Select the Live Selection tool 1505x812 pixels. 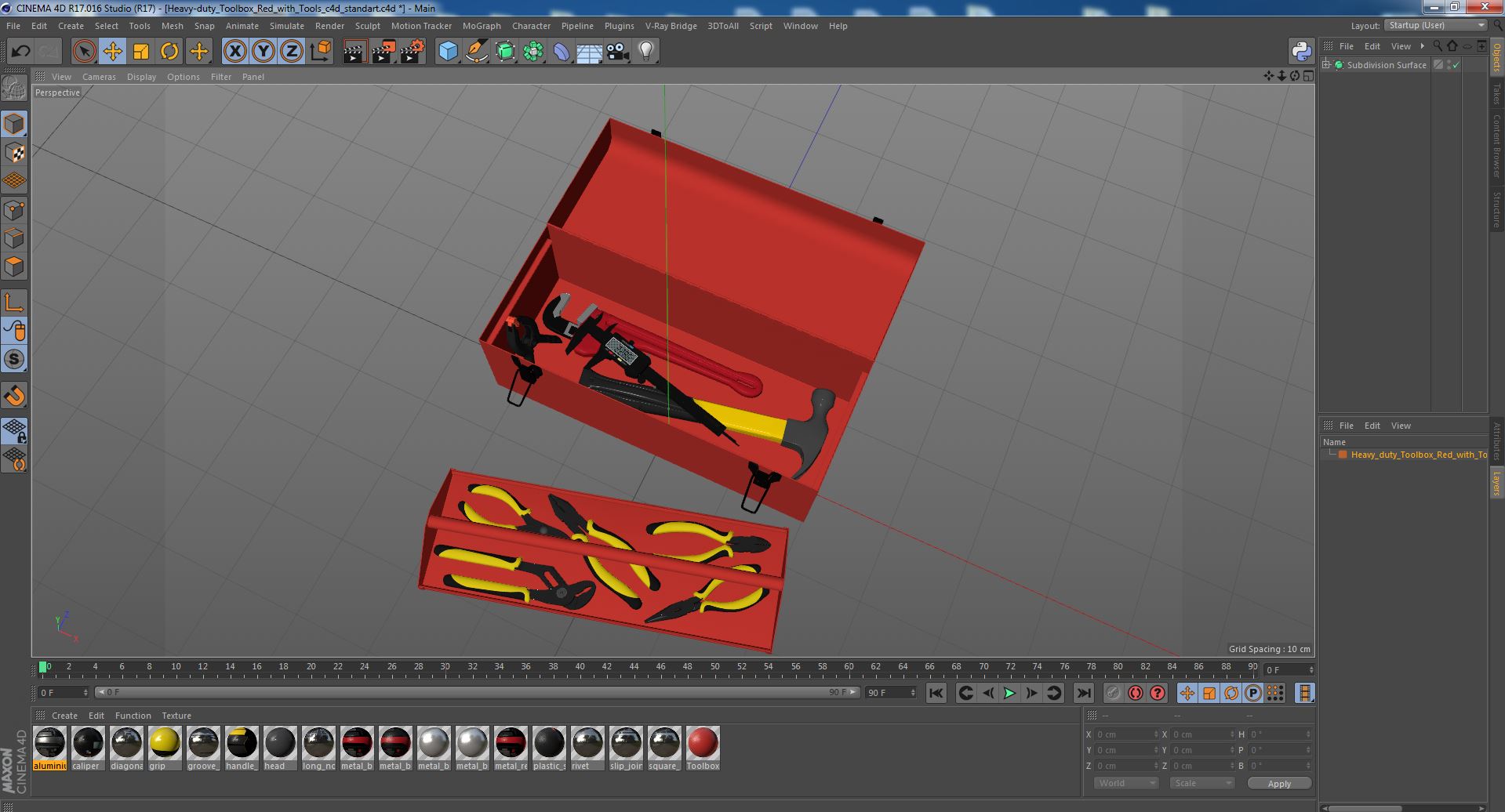(x=84, y=52)
